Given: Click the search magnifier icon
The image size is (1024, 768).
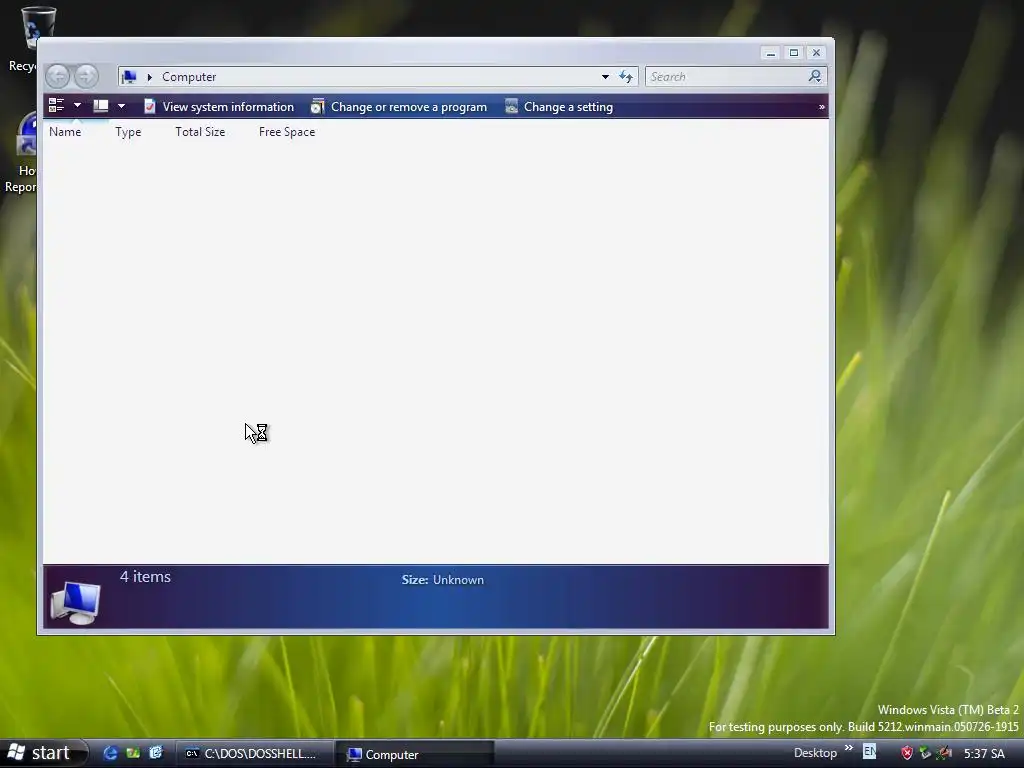Looking at the screenshot, I should point(814,76).
